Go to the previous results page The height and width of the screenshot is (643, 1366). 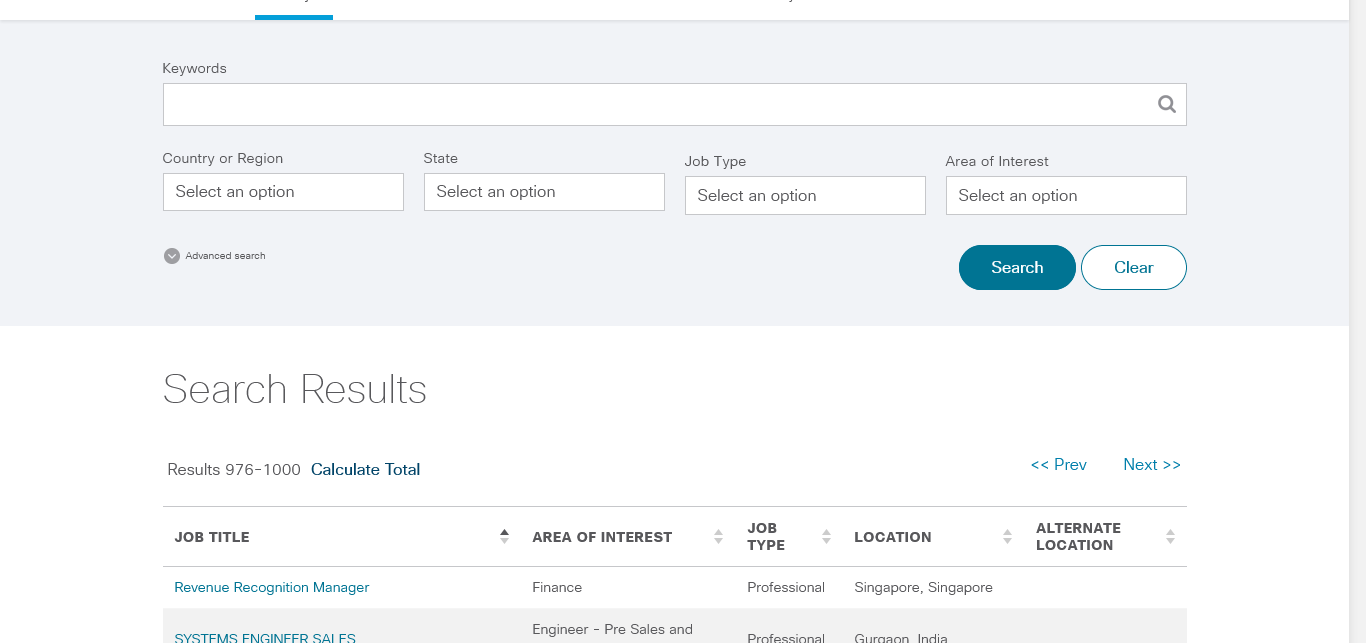[1058, 465]
